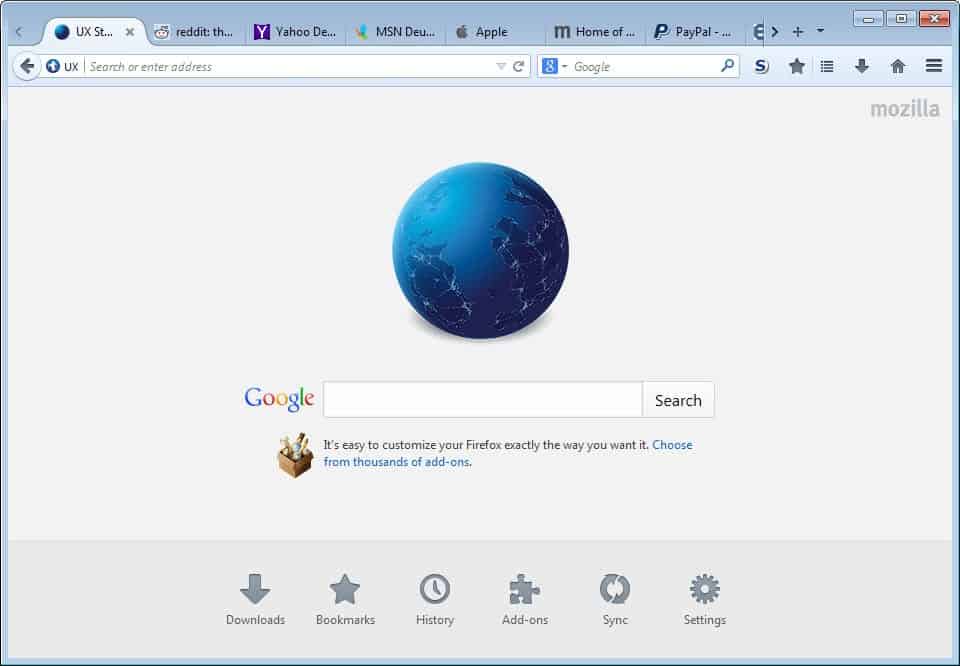Show bookmarks list via the toolbar list icon
The image size is (960, 666).
(827, 66)
